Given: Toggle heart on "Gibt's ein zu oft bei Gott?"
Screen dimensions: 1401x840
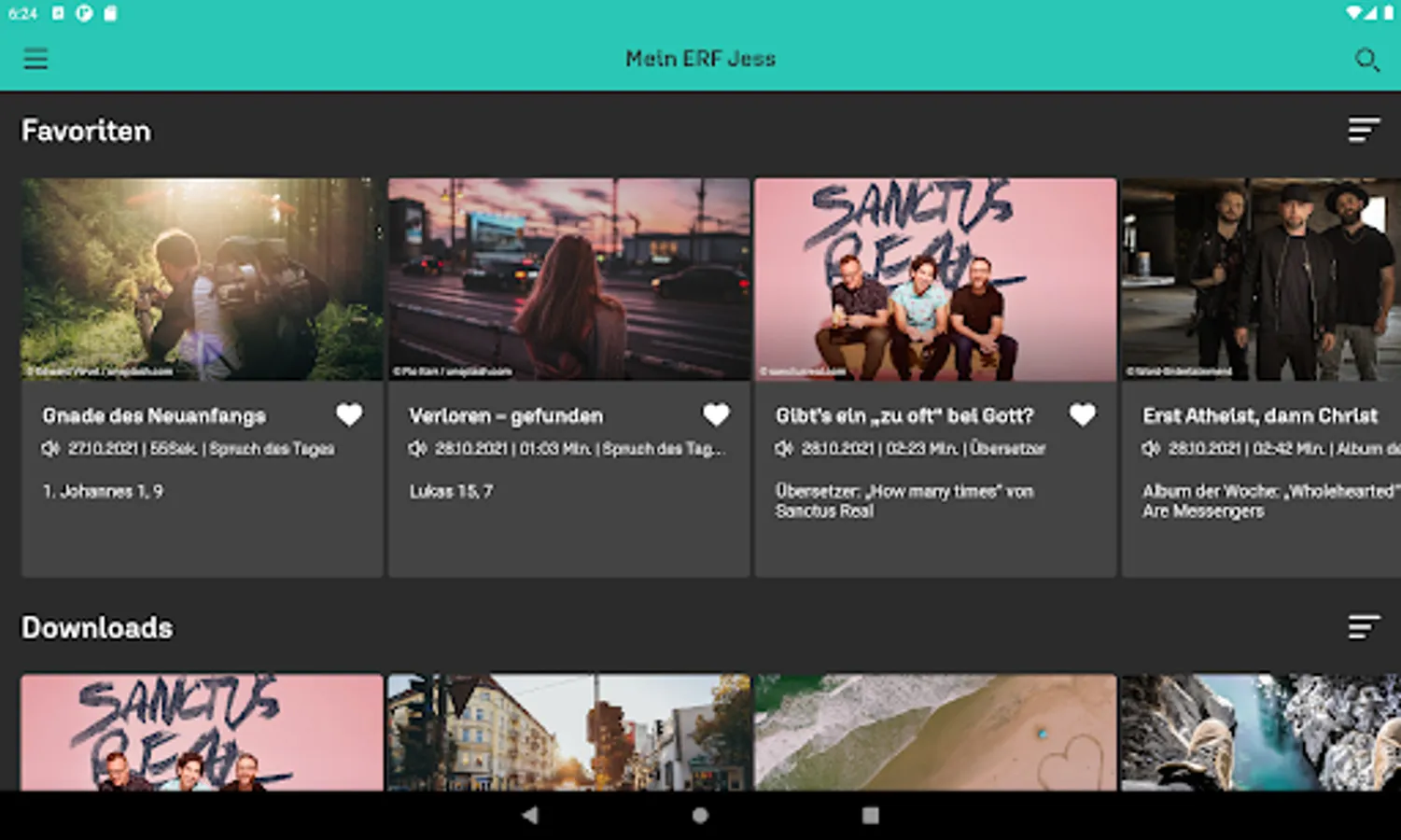Looking at the screenshot, I should [1083, 414].
